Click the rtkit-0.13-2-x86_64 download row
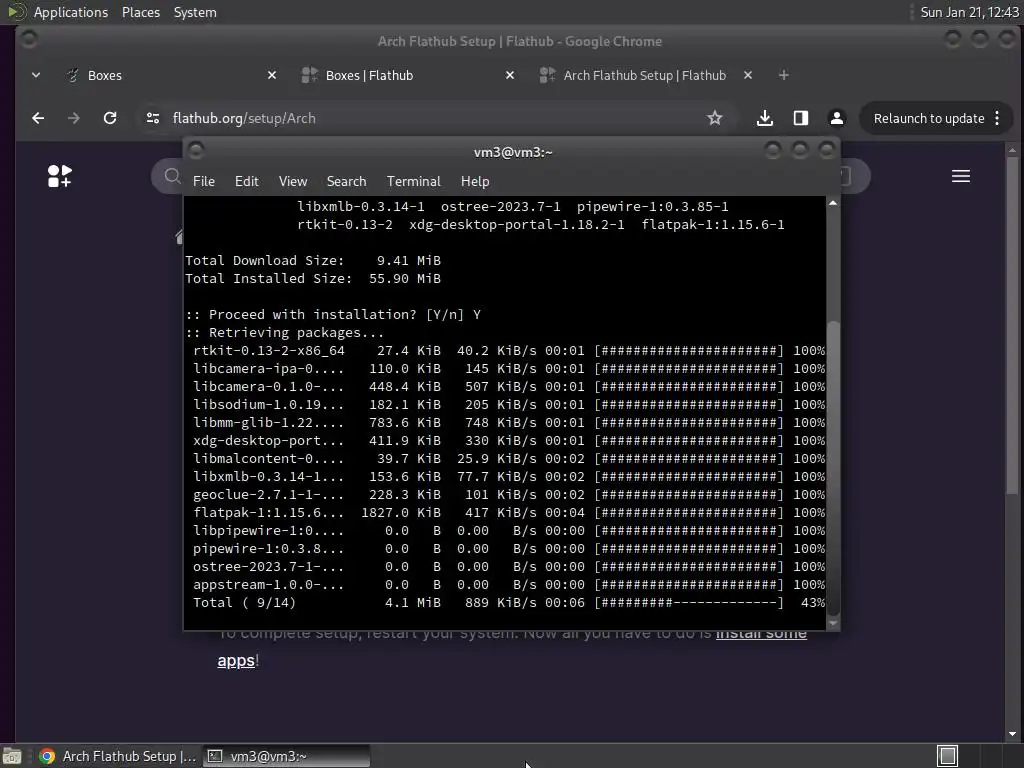 [x=509, y=351]
